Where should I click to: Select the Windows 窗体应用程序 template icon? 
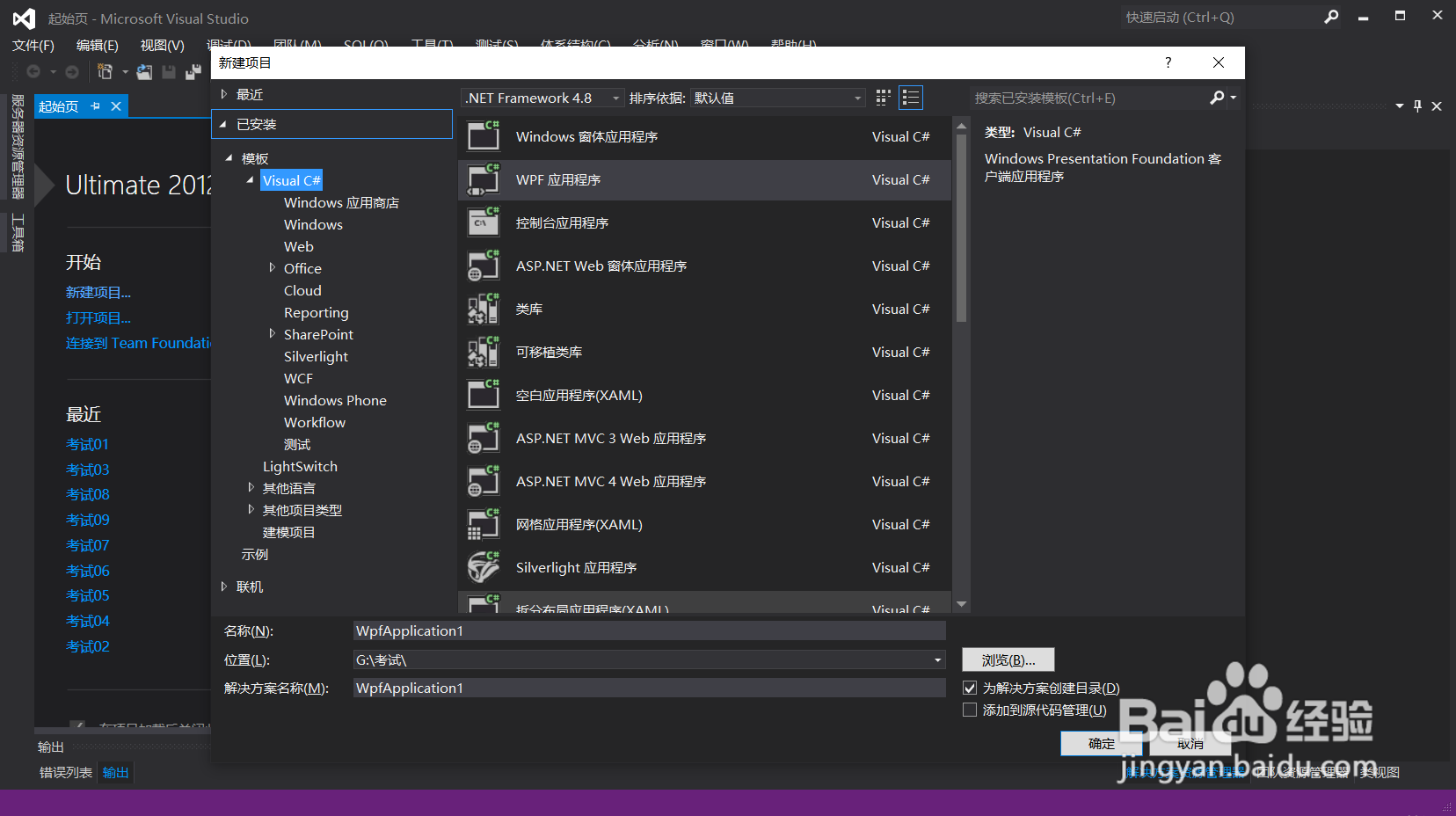tap(484, 136)
